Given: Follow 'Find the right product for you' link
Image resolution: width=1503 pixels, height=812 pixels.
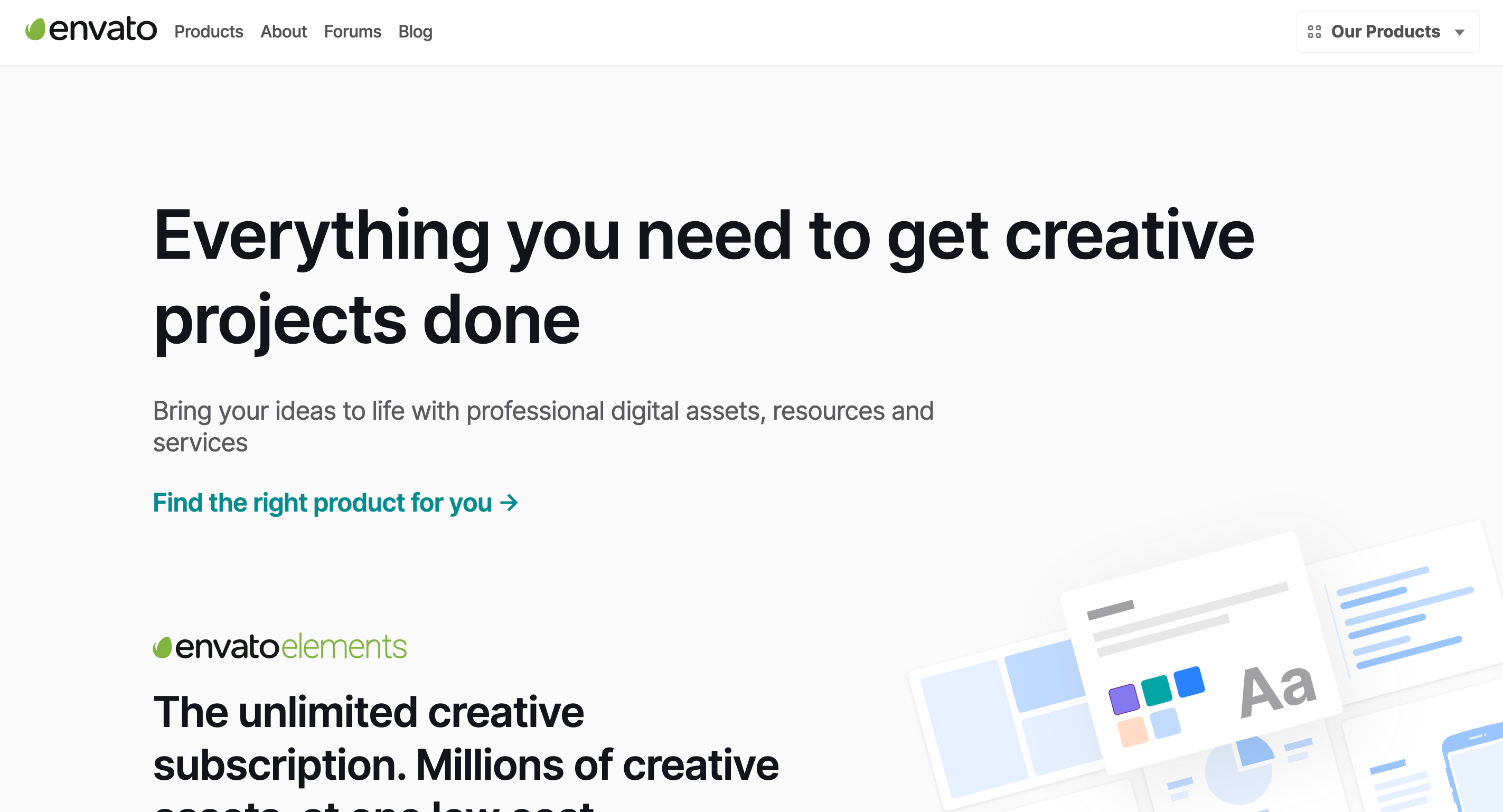Looking at the screenshot, I should coord(335,502).
